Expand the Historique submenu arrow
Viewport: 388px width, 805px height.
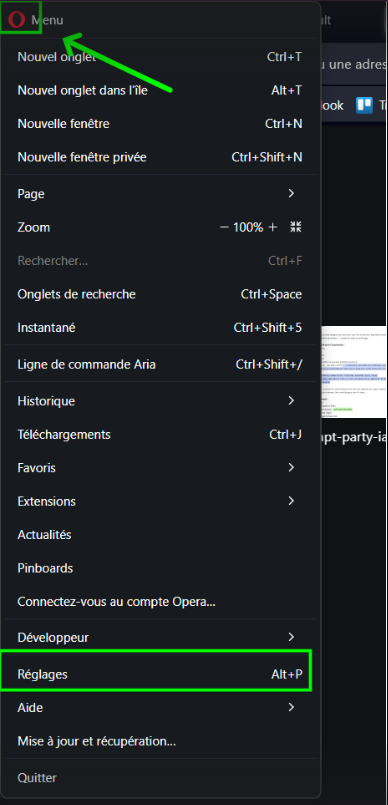[291, 400]
